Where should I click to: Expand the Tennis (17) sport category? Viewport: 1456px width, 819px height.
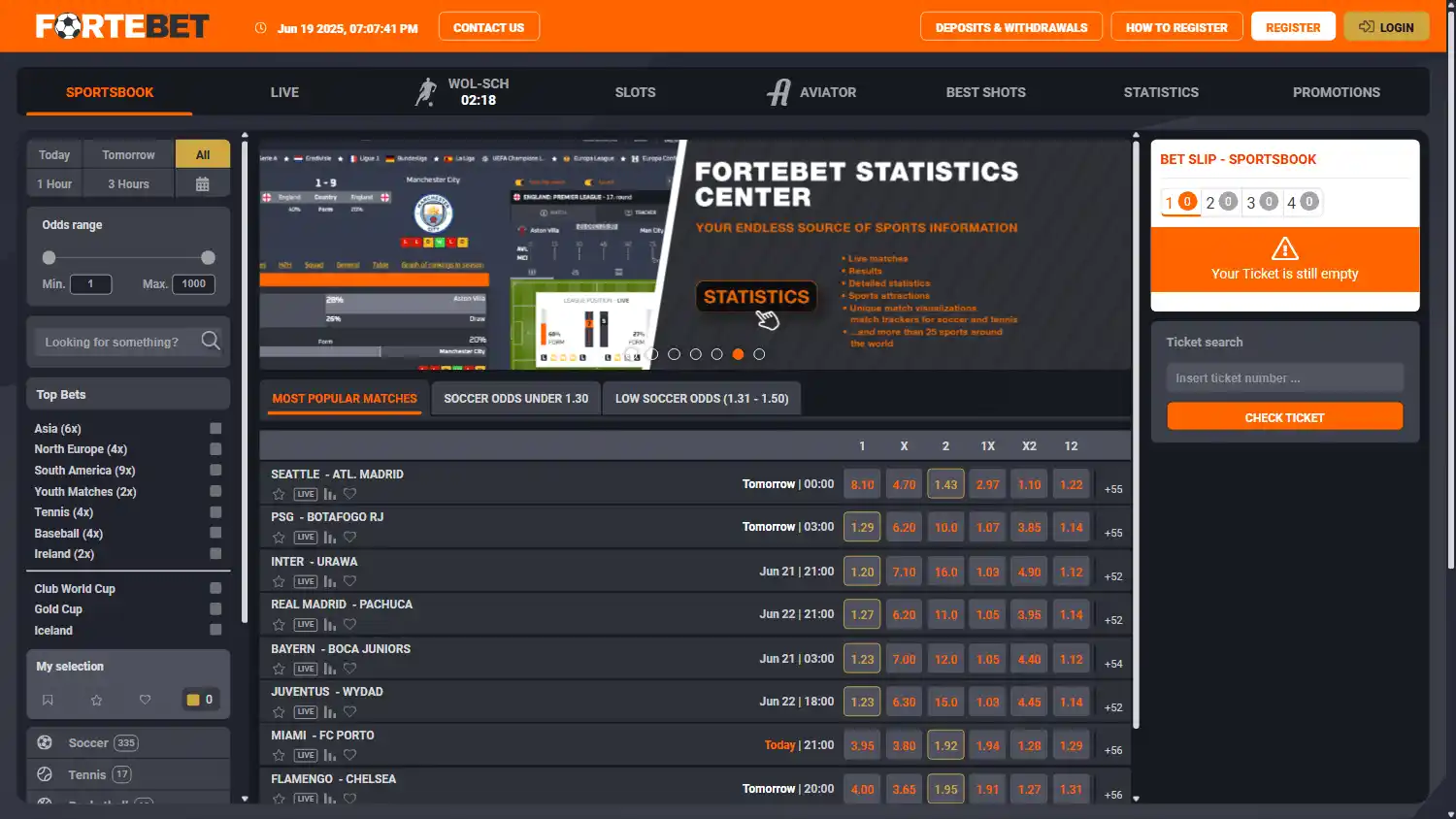128,774
